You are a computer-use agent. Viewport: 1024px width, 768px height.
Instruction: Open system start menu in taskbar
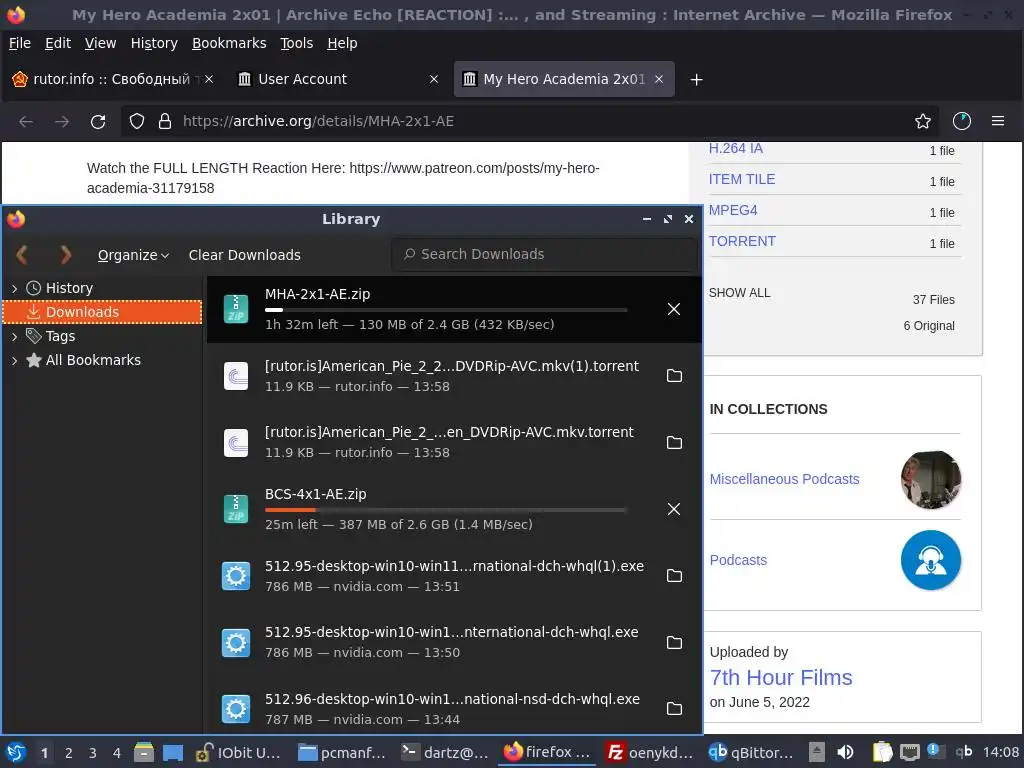click(x=16, y=752)
